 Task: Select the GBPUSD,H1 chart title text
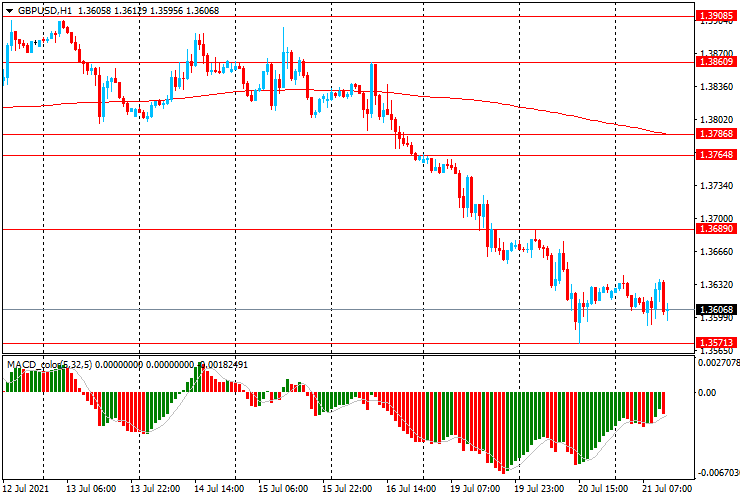point(45,10)
